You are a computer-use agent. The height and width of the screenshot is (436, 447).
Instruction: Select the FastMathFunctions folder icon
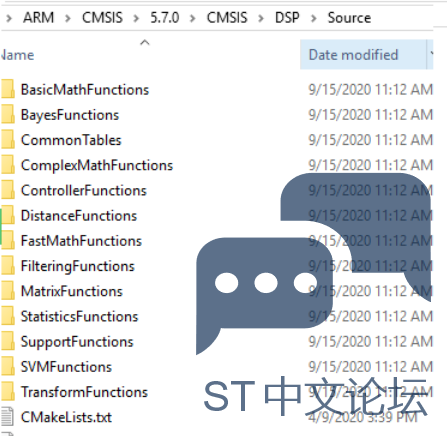pos(7,240)
